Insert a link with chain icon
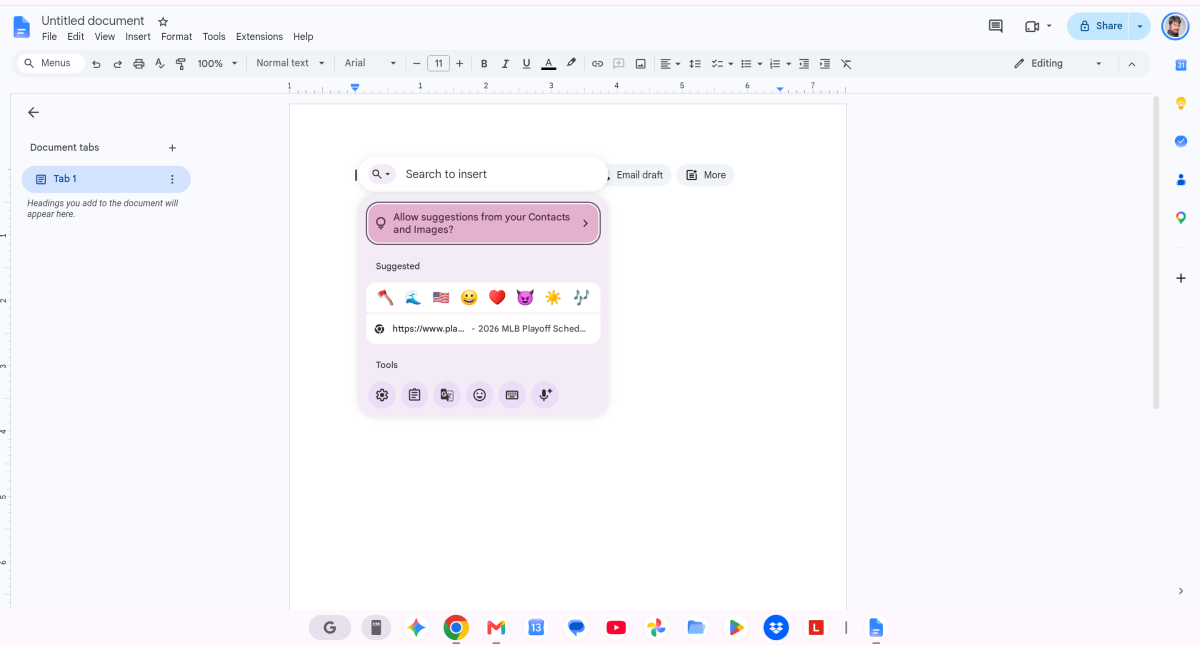This screenshot has width=1200, height=645. coord(597,63)
